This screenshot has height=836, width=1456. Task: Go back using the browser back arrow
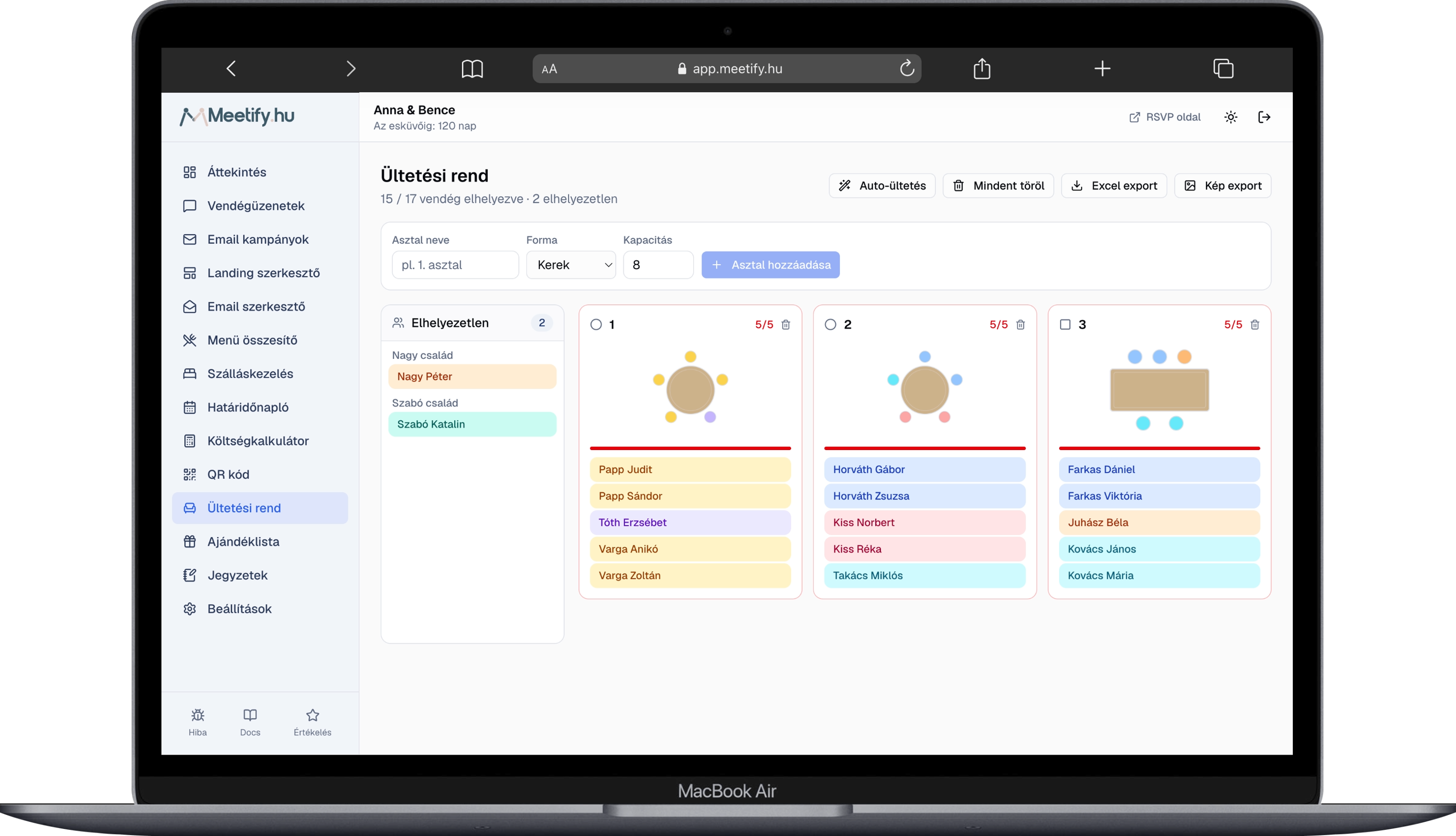(x=231, y=69)
